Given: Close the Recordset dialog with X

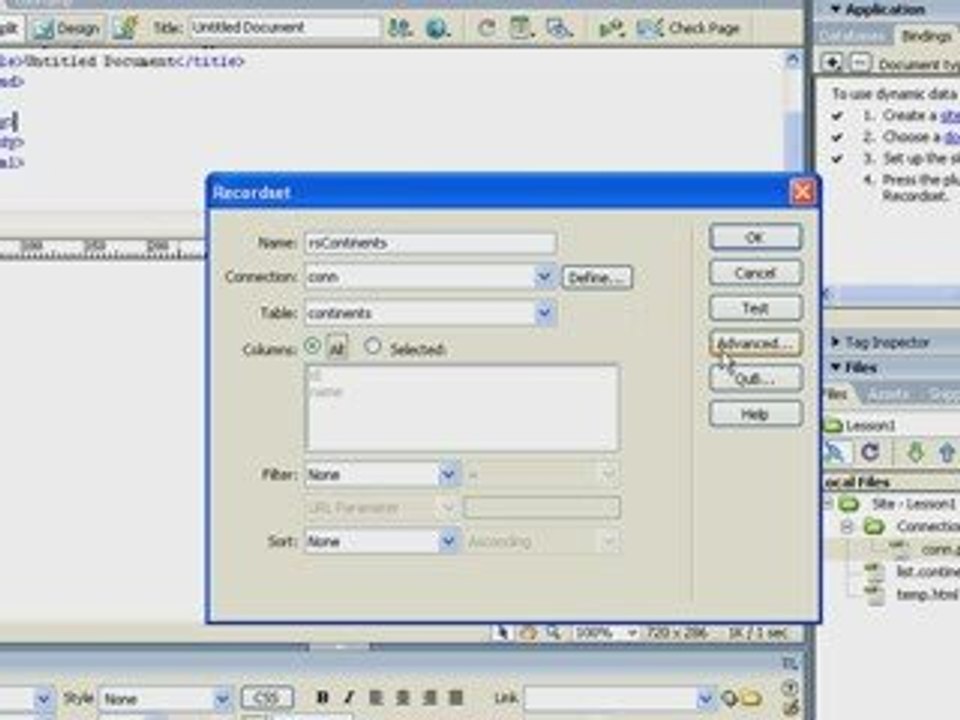Looking at the screenshot, I should pyautogui.click(x=802, y=192).
